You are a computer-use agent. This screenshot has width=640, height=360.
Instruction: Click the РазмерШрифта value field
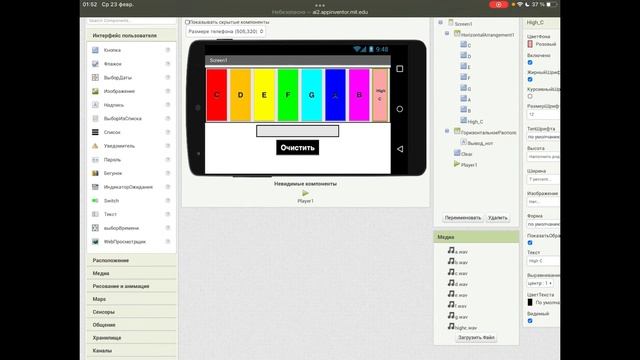pyautogui.click(x=543, y=115)
